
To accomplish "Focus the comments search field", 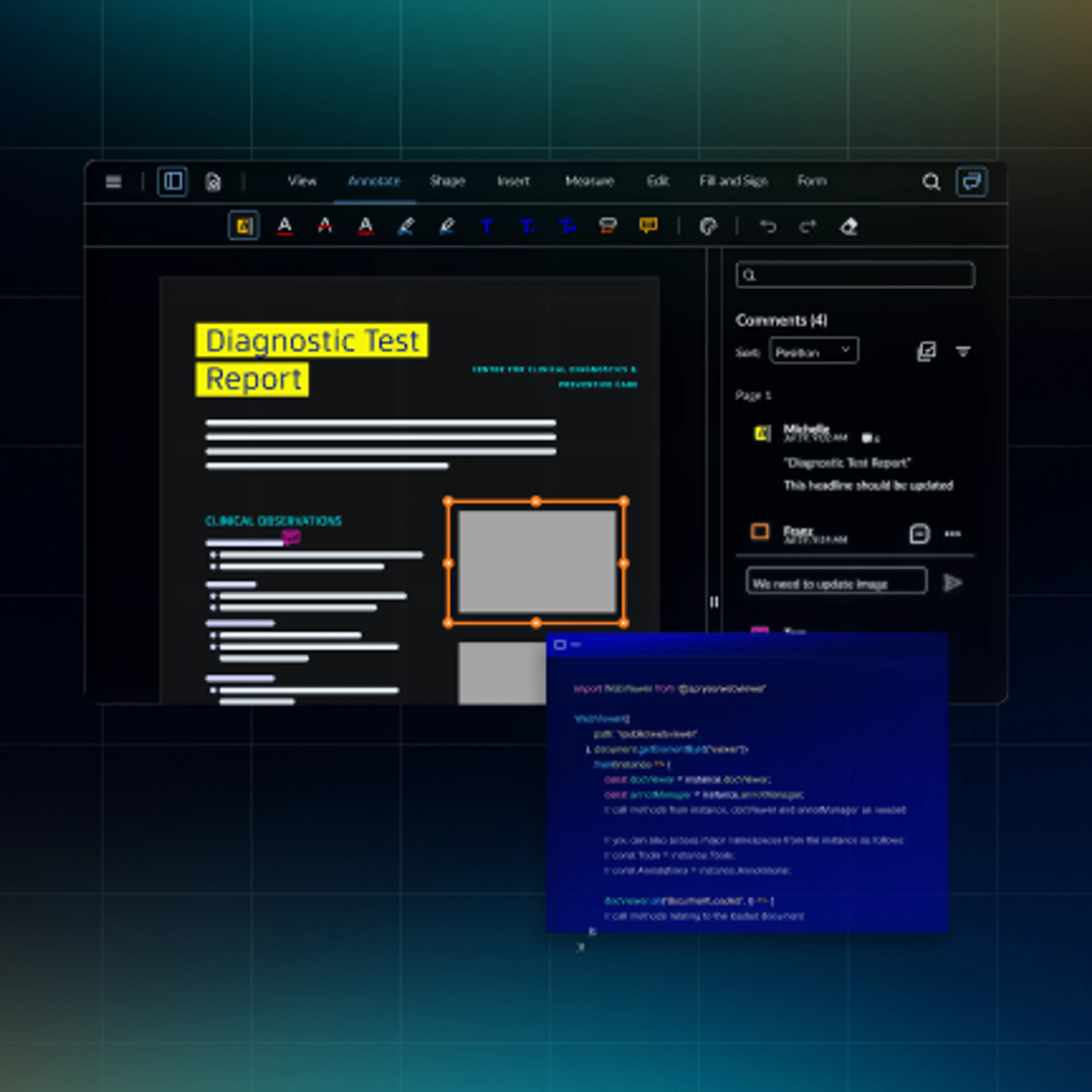I will (855, 275).
